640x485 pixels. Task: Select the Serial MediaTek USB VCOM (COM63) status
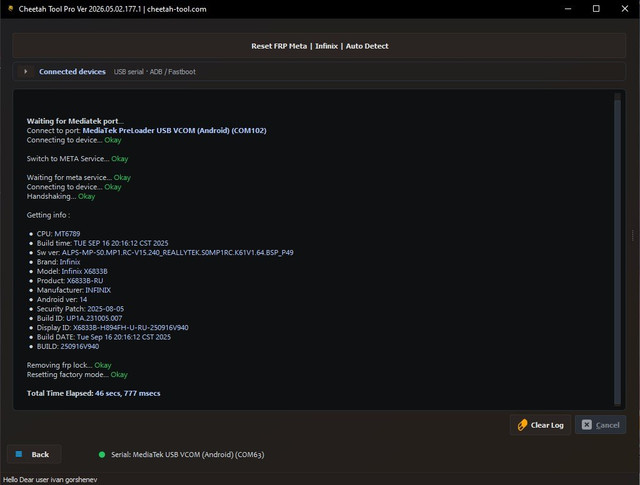(x=187, y=454)
